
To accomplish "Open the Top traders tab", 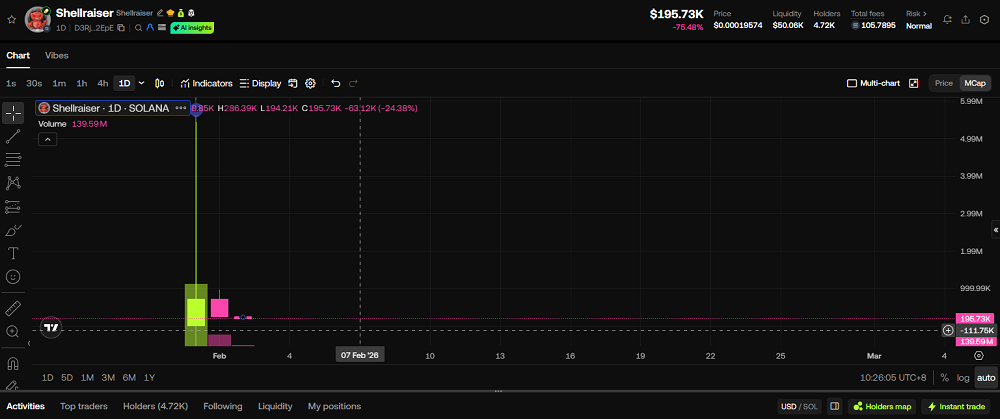I will (83, 406).
